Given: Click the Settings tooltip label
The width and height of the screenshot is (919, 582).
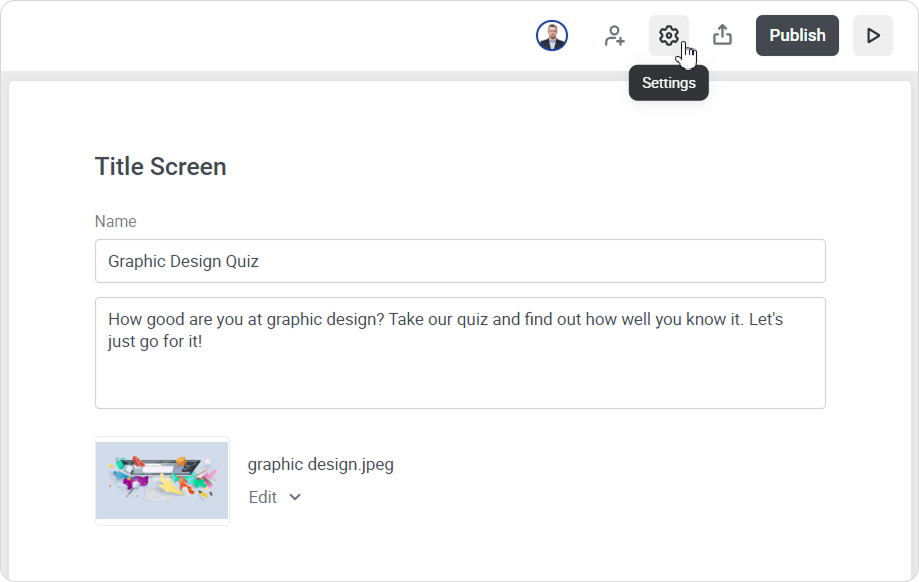Looking at the screenshot, I should (668, 83).
